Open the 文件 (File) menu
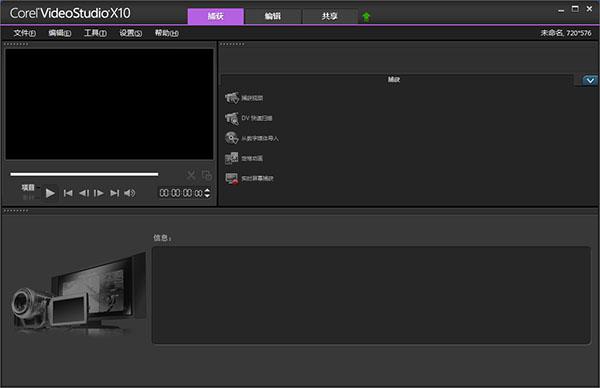This screenshot has height=388, width=600. pyautogui.click(x=24, y=33)
